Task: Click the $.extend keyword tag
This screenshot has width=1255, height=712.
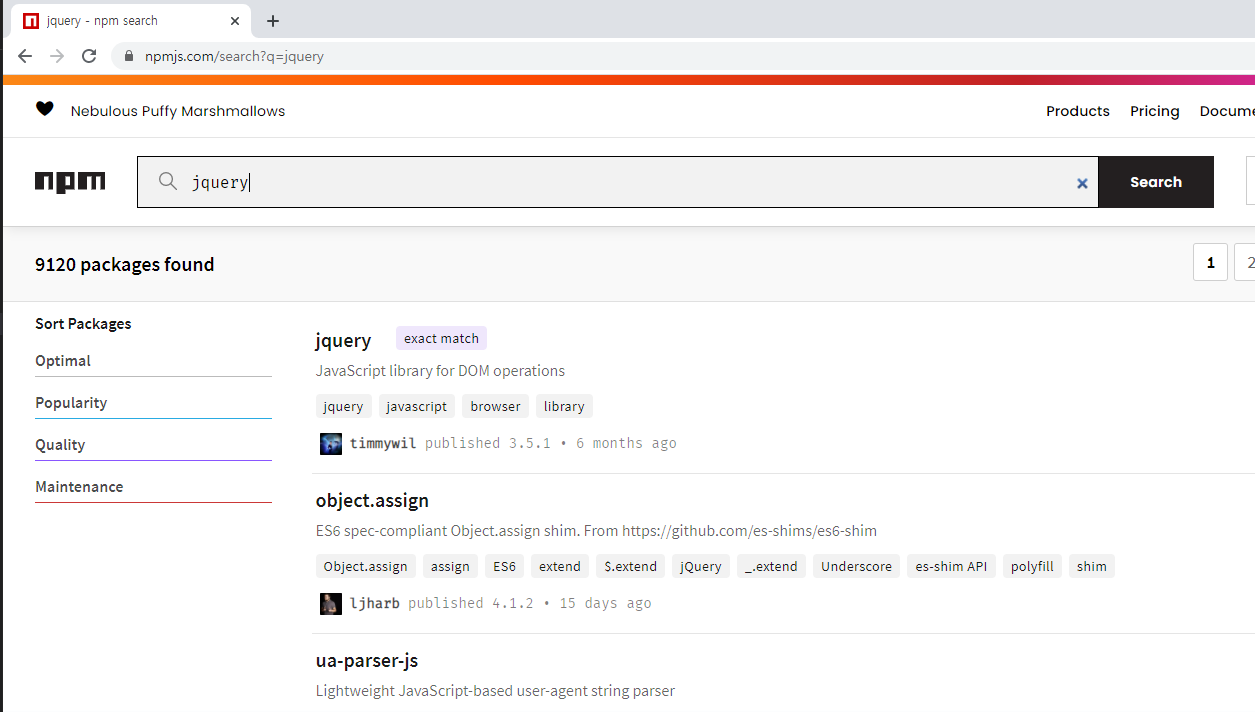Action: (631, 566)
